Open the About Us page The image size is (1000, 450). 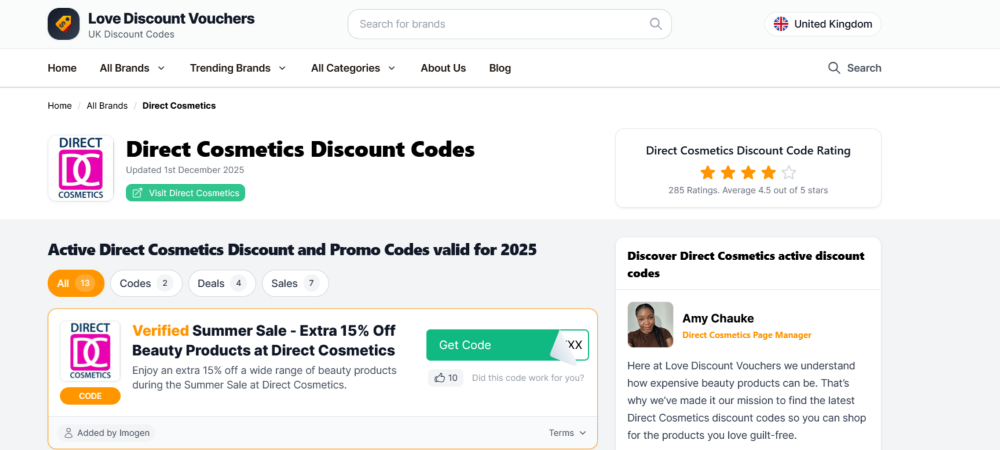point(443,68)
